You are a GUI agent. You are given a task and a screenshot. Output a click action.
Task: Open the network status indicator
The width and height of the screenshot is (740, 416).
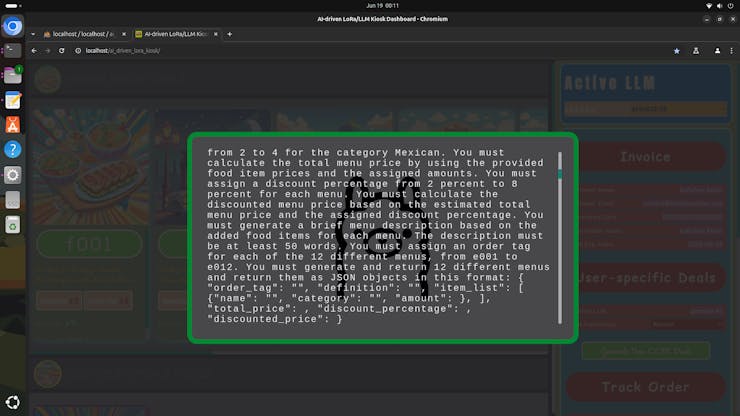(x=708, y=6)
